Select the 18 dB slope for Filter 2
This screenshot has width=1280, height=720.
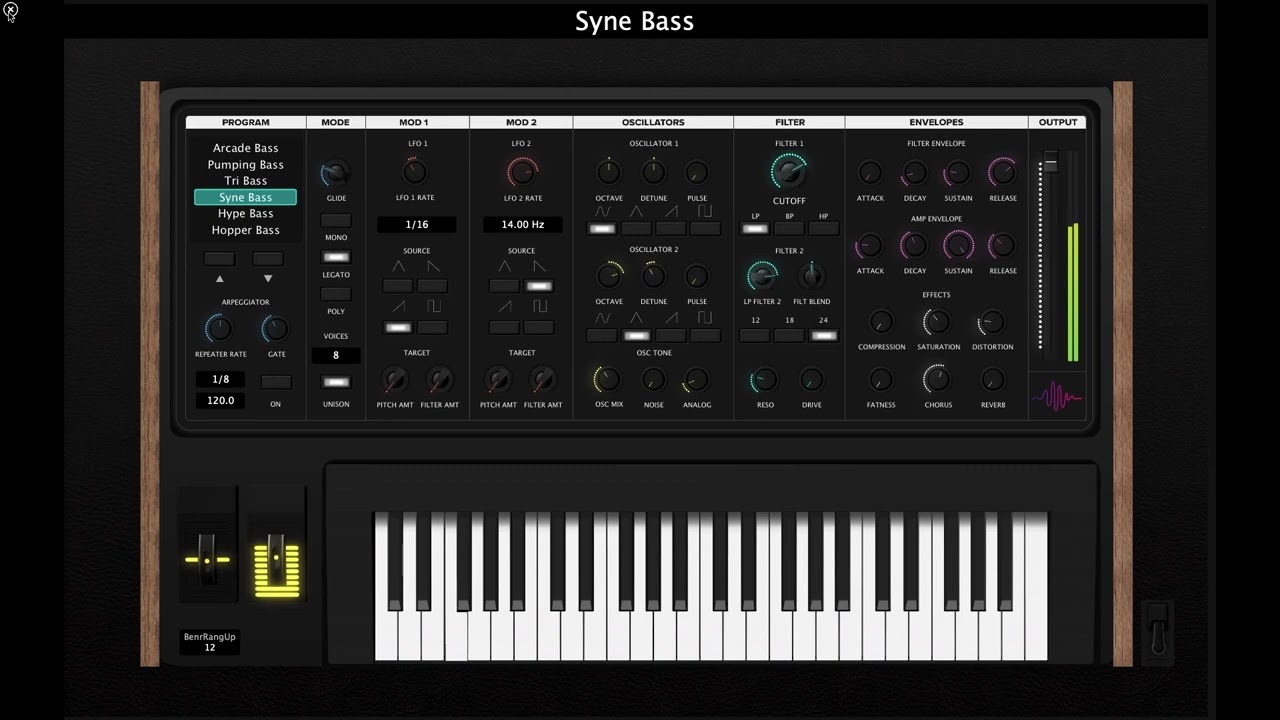click(x=789, y=335)
